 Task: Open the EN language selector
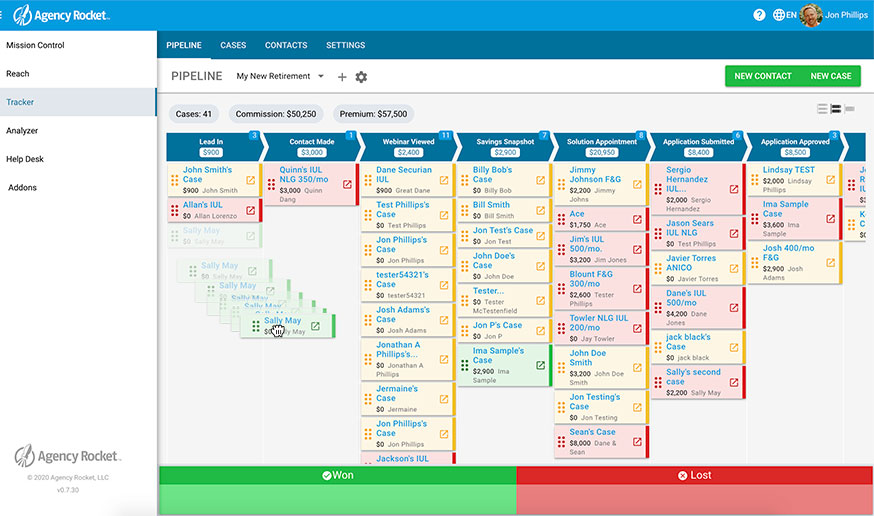click(784, 15)
